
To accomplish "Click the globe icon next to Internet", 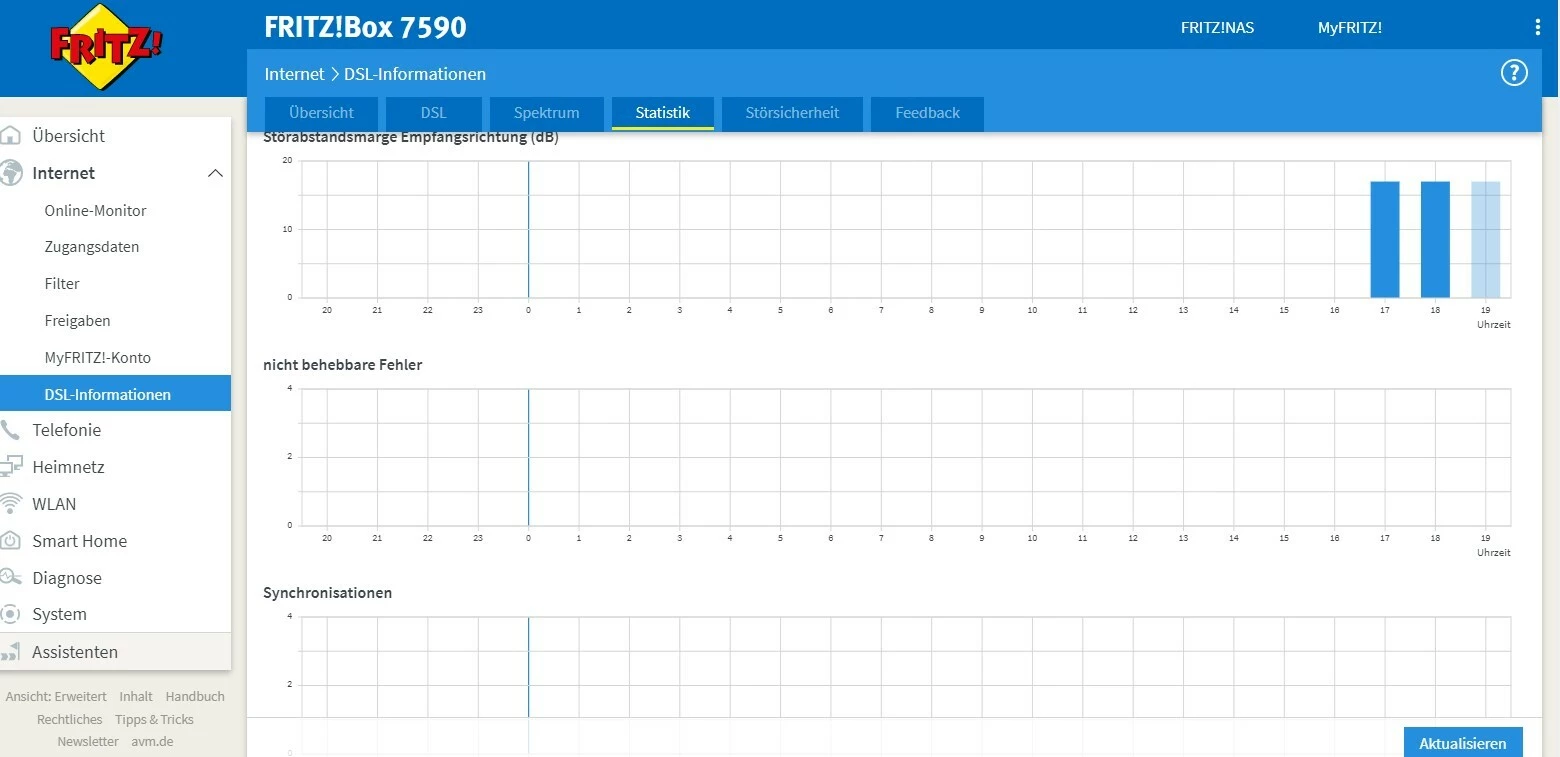I will pos(11,173).
